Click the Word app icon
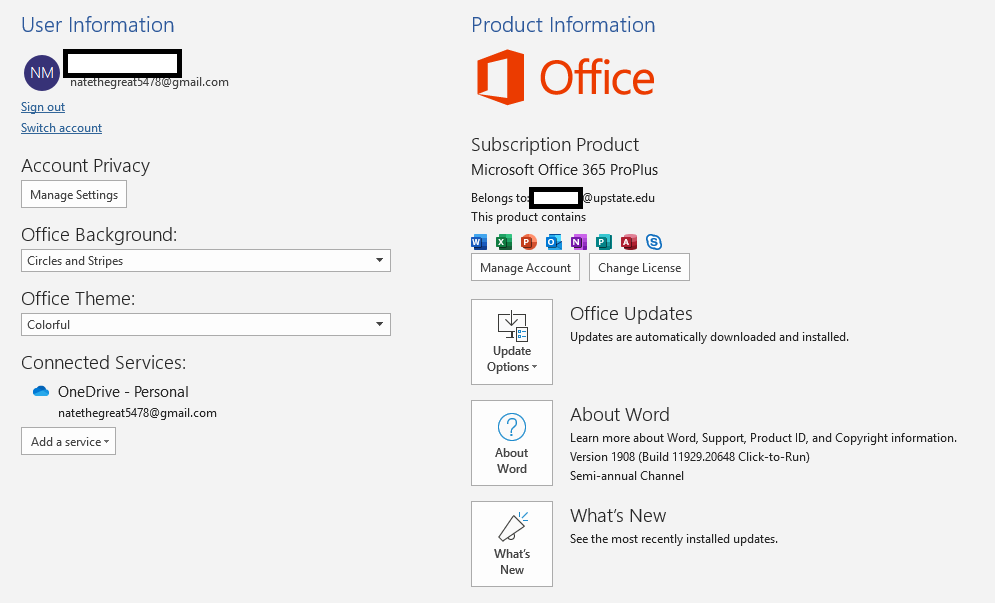 click(479, 242)
